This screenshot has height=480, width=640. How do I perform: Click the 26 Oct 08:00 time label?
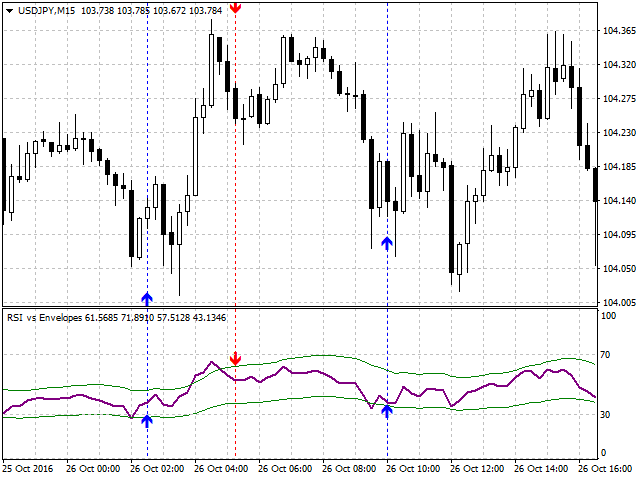349,469
